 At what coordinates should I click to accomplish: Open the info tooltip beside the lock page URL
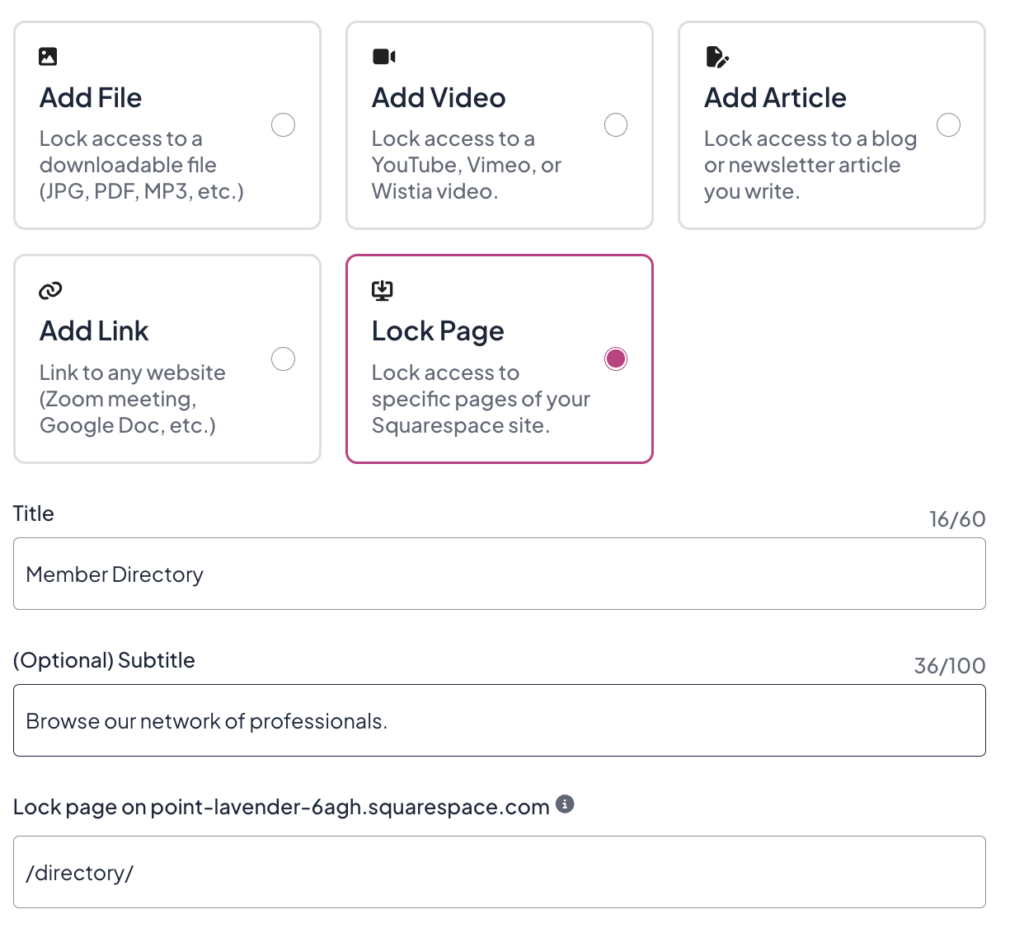tap(565, 803)
